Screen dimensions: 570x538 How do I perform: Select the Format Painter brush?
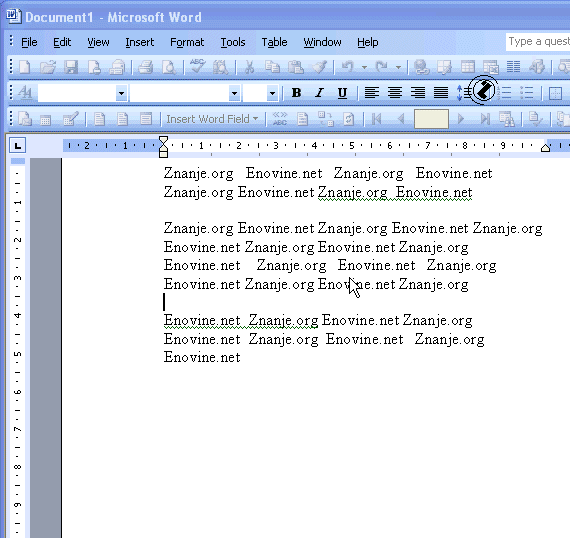[x=319, y=67]
